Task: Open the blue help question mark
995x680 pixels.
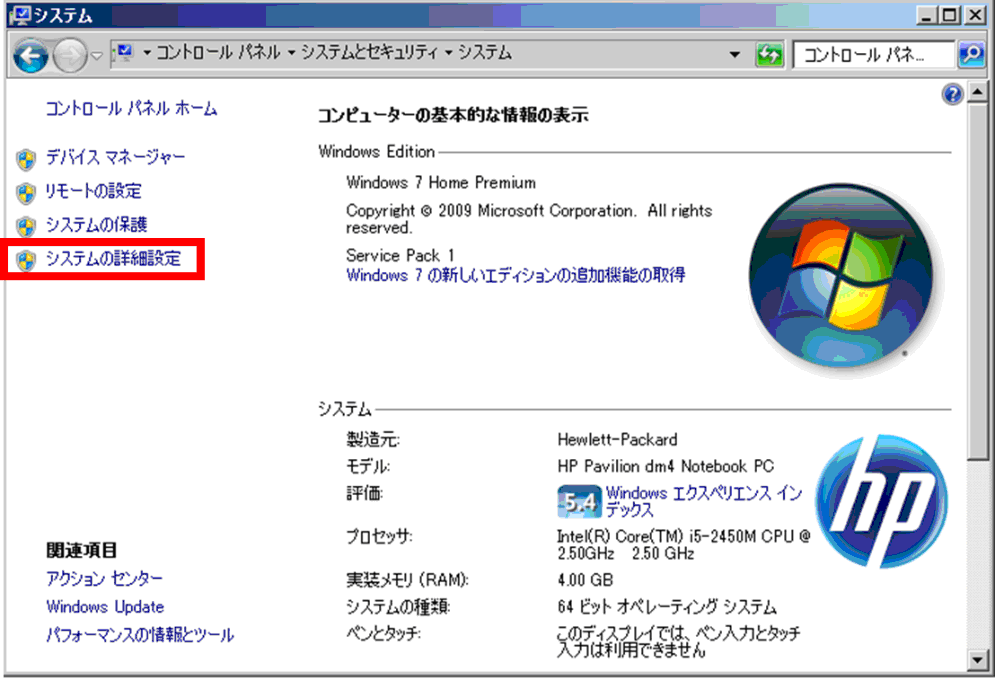Action: pyautogui.click(x=952, y=95)
